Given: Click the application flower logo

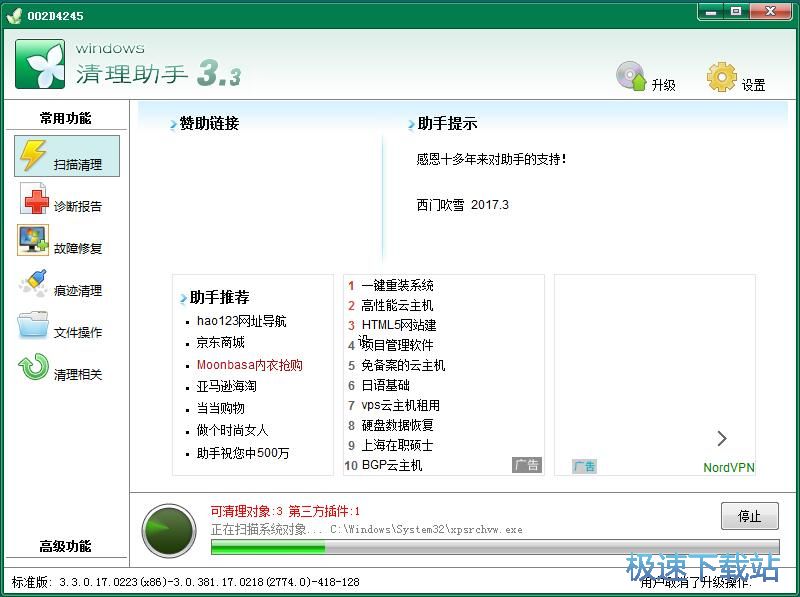Looking at the screenshot, I should coord(40,64).
